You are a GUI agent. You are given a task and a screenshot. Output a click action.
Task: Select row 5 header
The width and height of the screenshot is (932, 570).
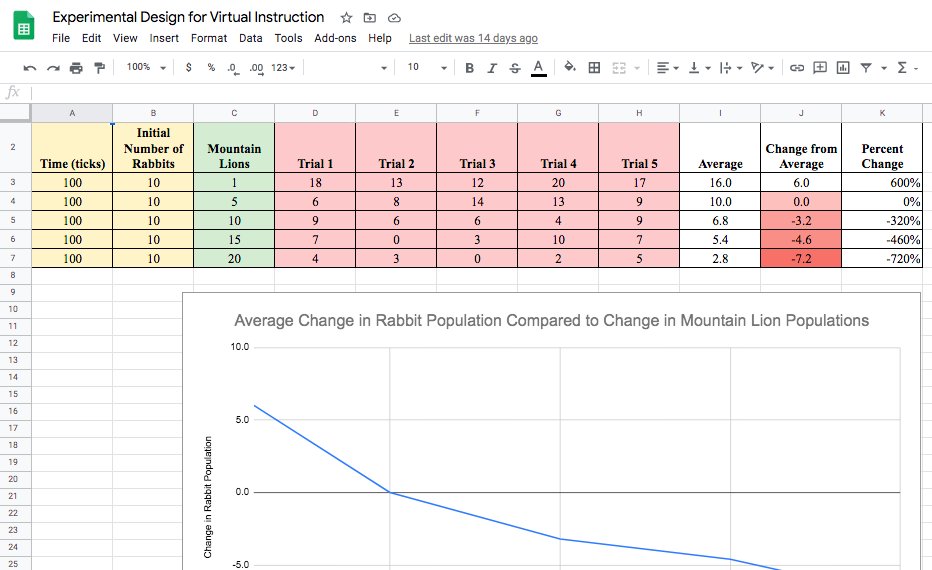pos(13,221)
